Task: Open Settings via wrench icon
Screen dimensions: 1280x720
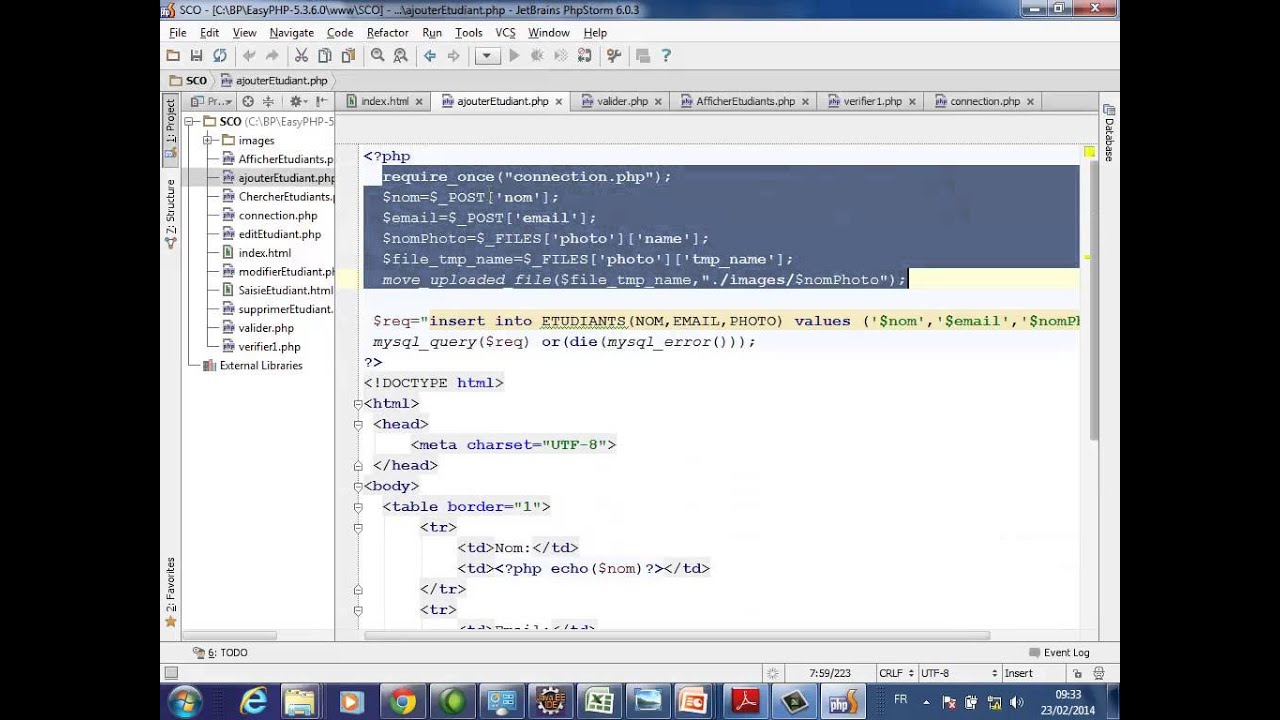Action: click(614, 56)
